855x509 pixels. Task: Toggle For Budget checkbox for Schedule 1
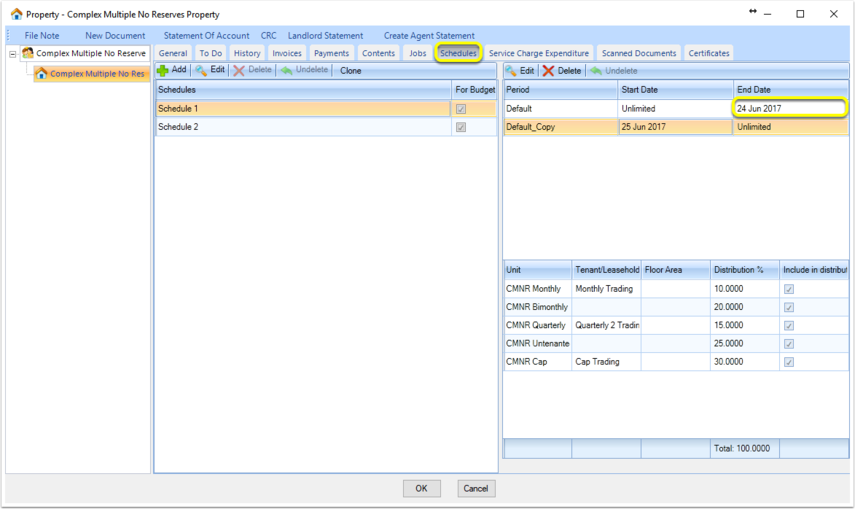click(x=461, y=109)
